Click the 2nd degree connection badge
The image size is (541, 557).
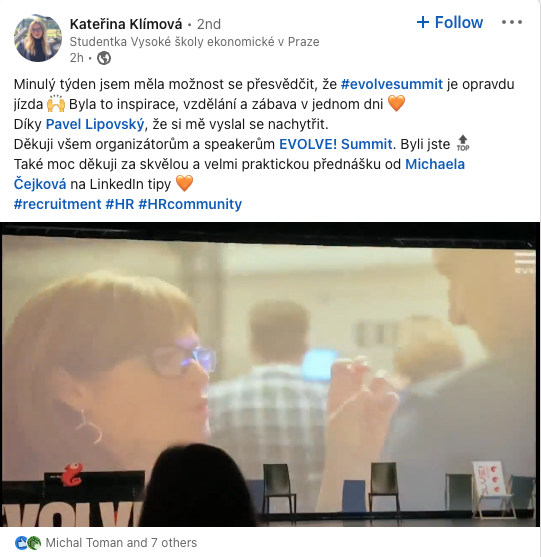[209, 24]
